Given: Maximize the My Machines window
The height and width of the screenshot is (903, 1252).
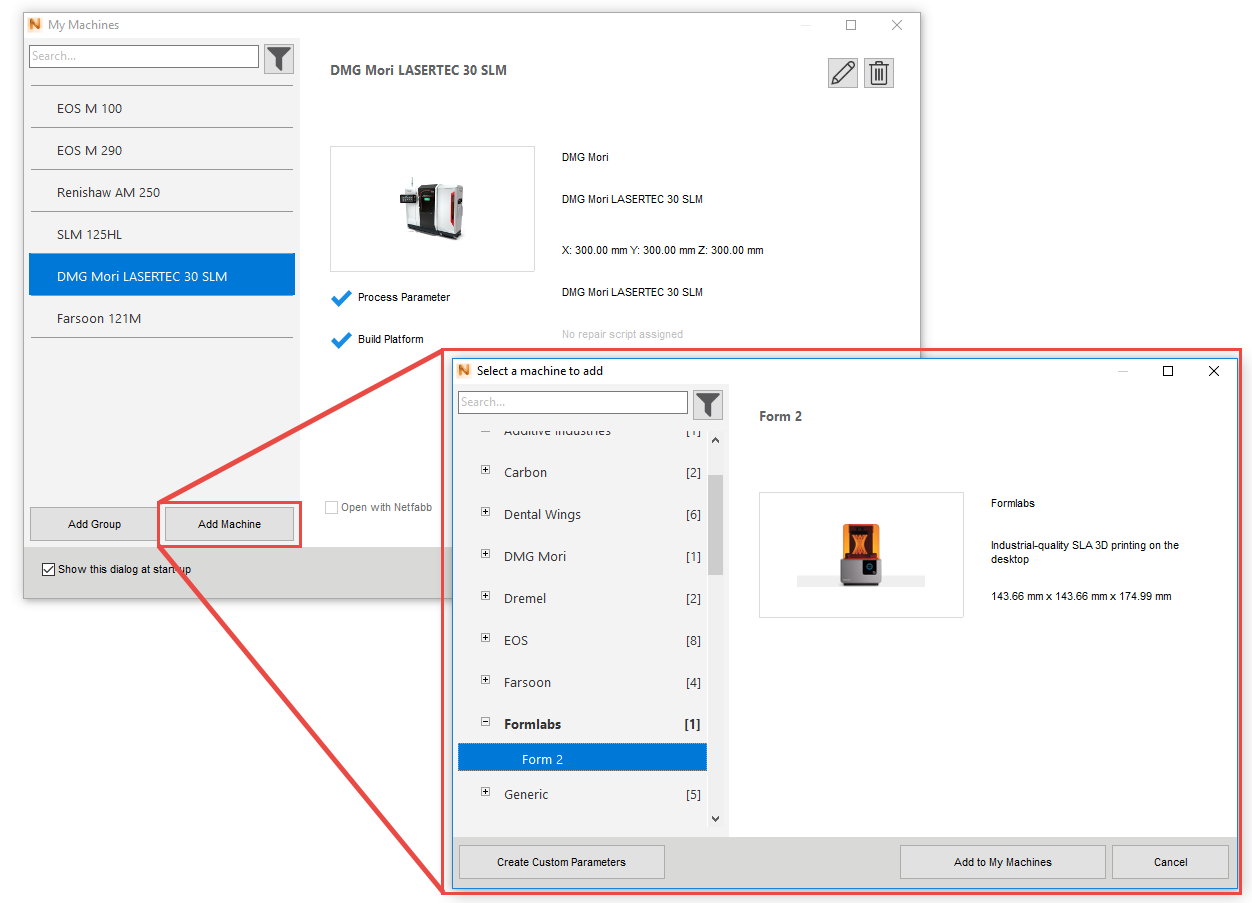Looking at the screenshot, I should click(851, 25).
